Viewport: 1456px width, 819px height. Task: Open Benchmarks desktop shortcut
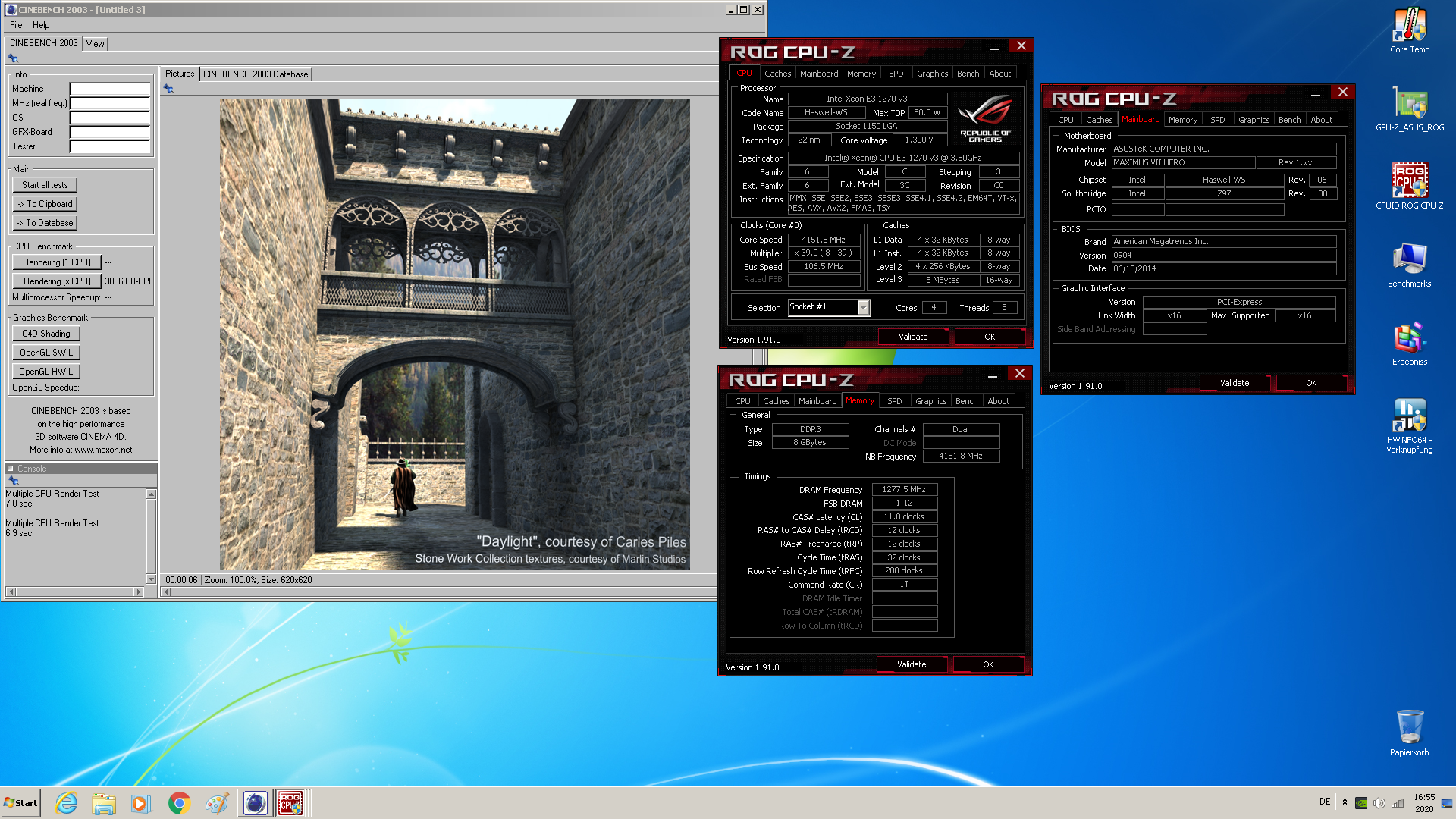(x=1409, y=265)
